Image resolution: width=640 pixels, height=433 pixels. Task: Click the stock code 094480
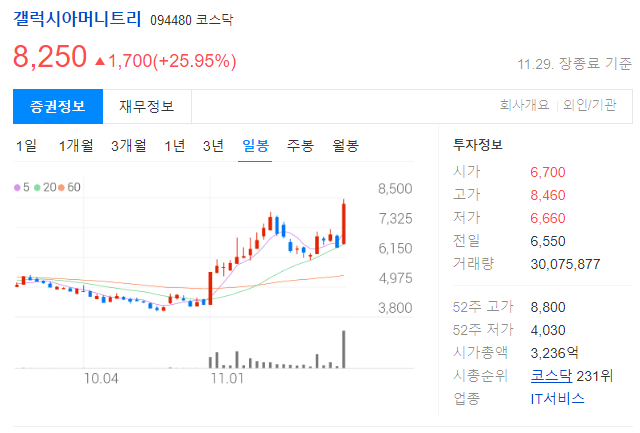click(171, 20)
